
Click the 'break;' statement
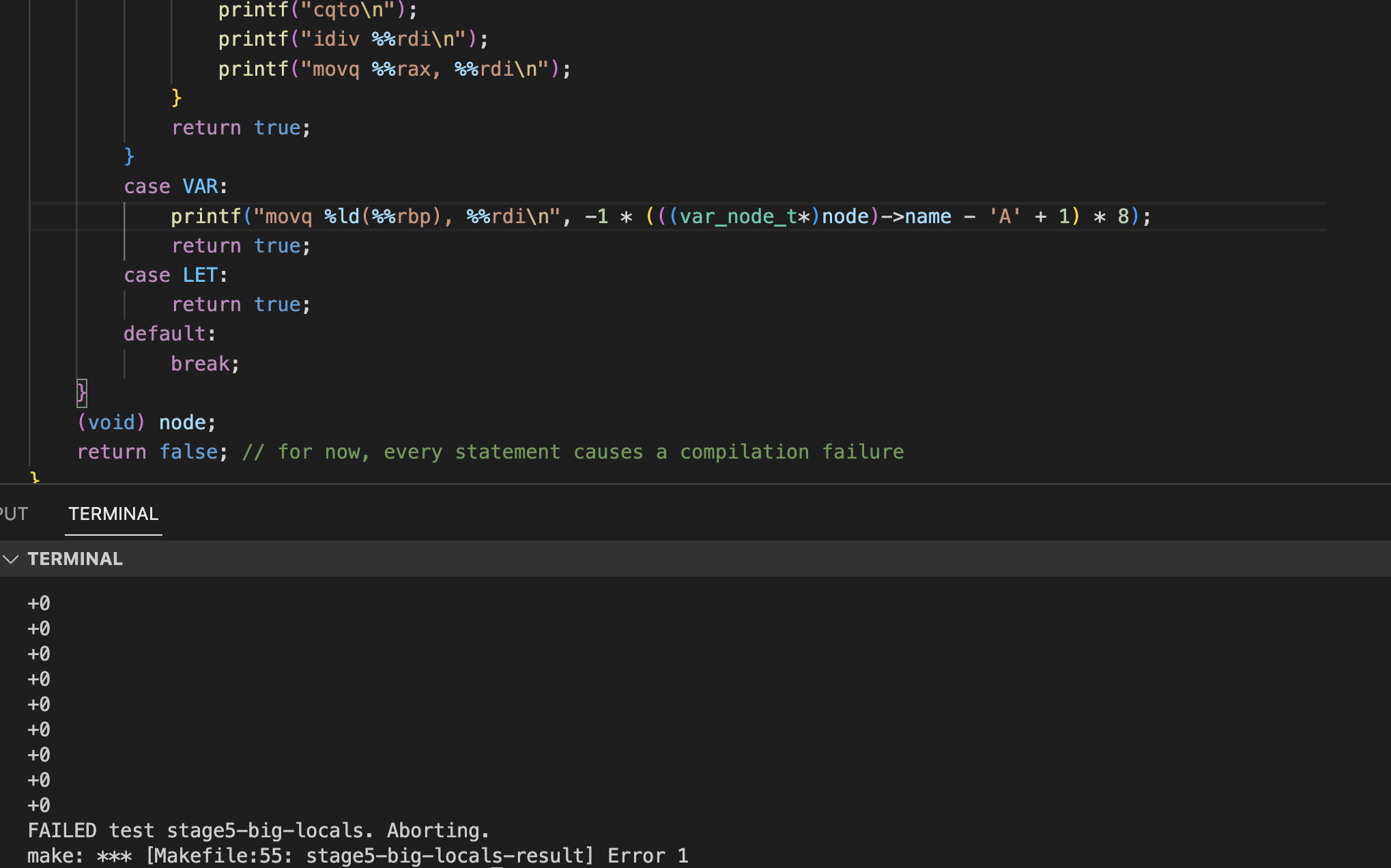(205, 364)
